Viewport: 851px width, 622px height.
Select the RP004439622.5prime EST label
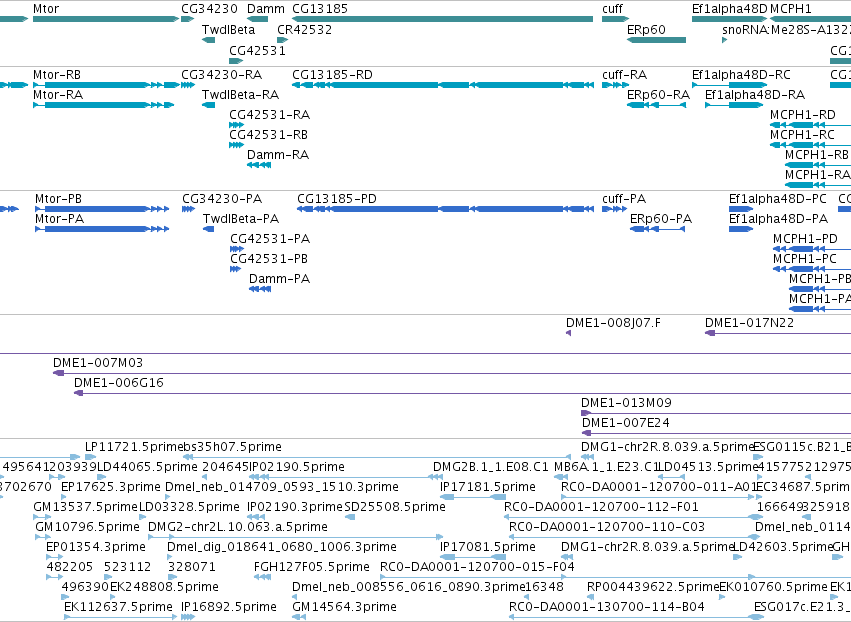point(653,587)
